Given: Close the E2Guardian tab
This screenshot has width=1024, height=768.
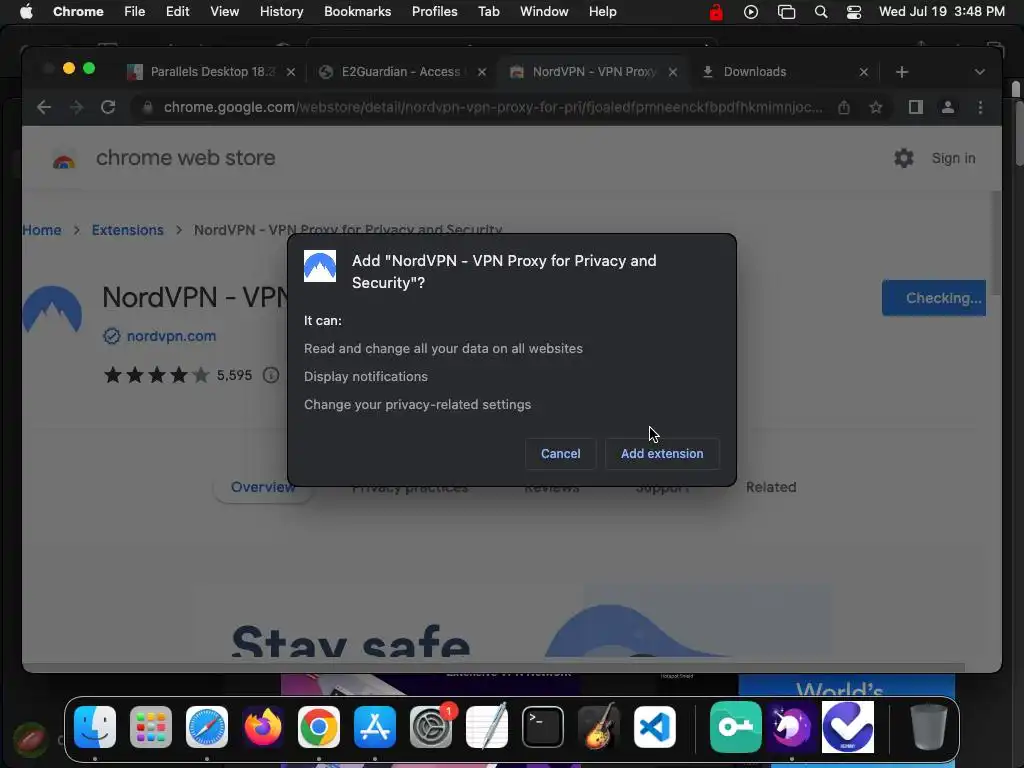Looking at the screenshot, I should coord(482,72).
